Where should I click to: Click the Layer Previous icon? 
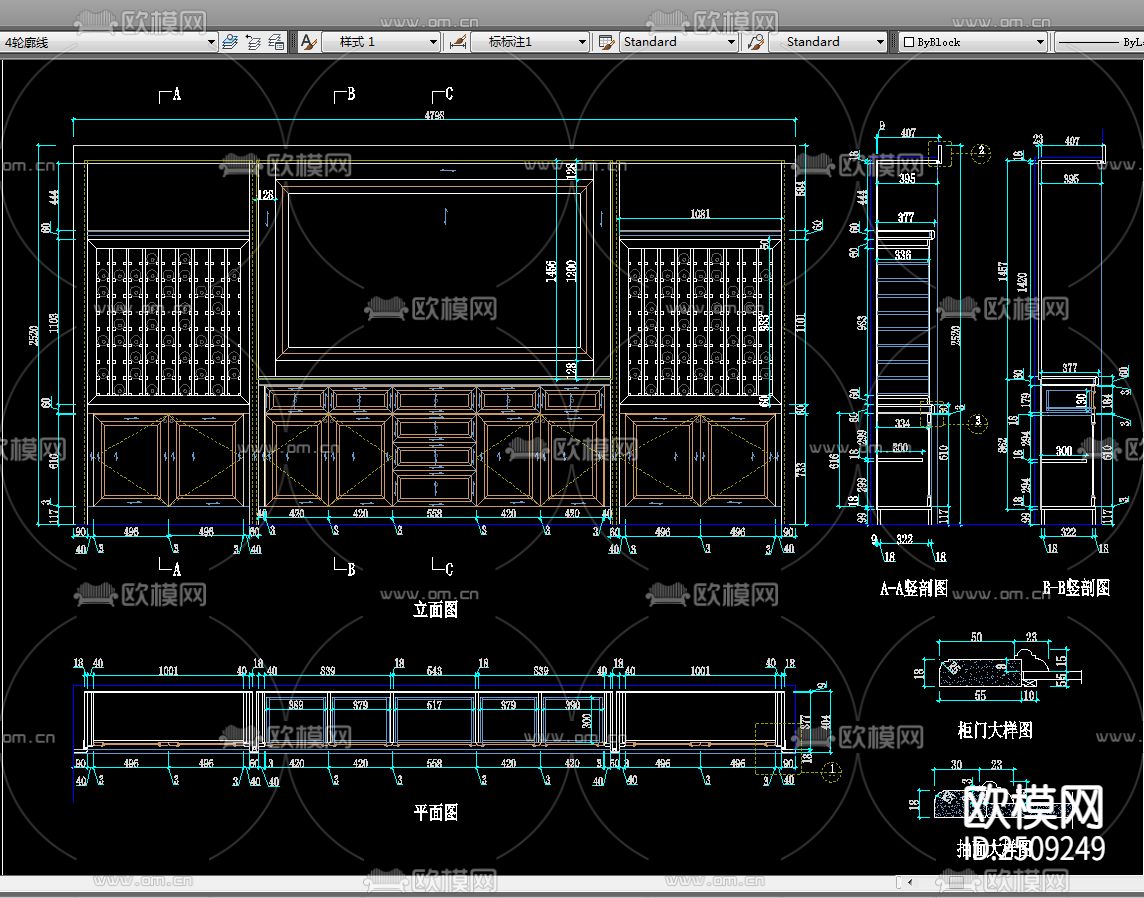(x=252, y=42)
